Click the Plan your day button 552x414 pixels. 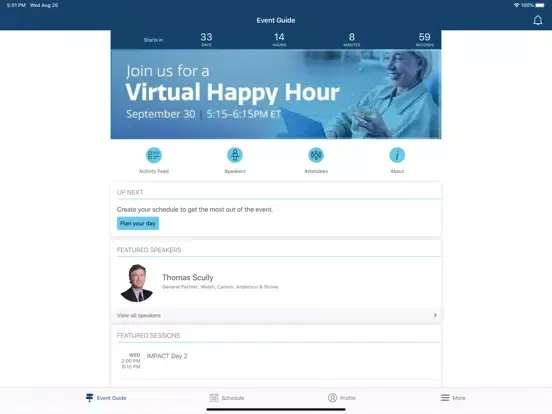[x=138, y=224]
